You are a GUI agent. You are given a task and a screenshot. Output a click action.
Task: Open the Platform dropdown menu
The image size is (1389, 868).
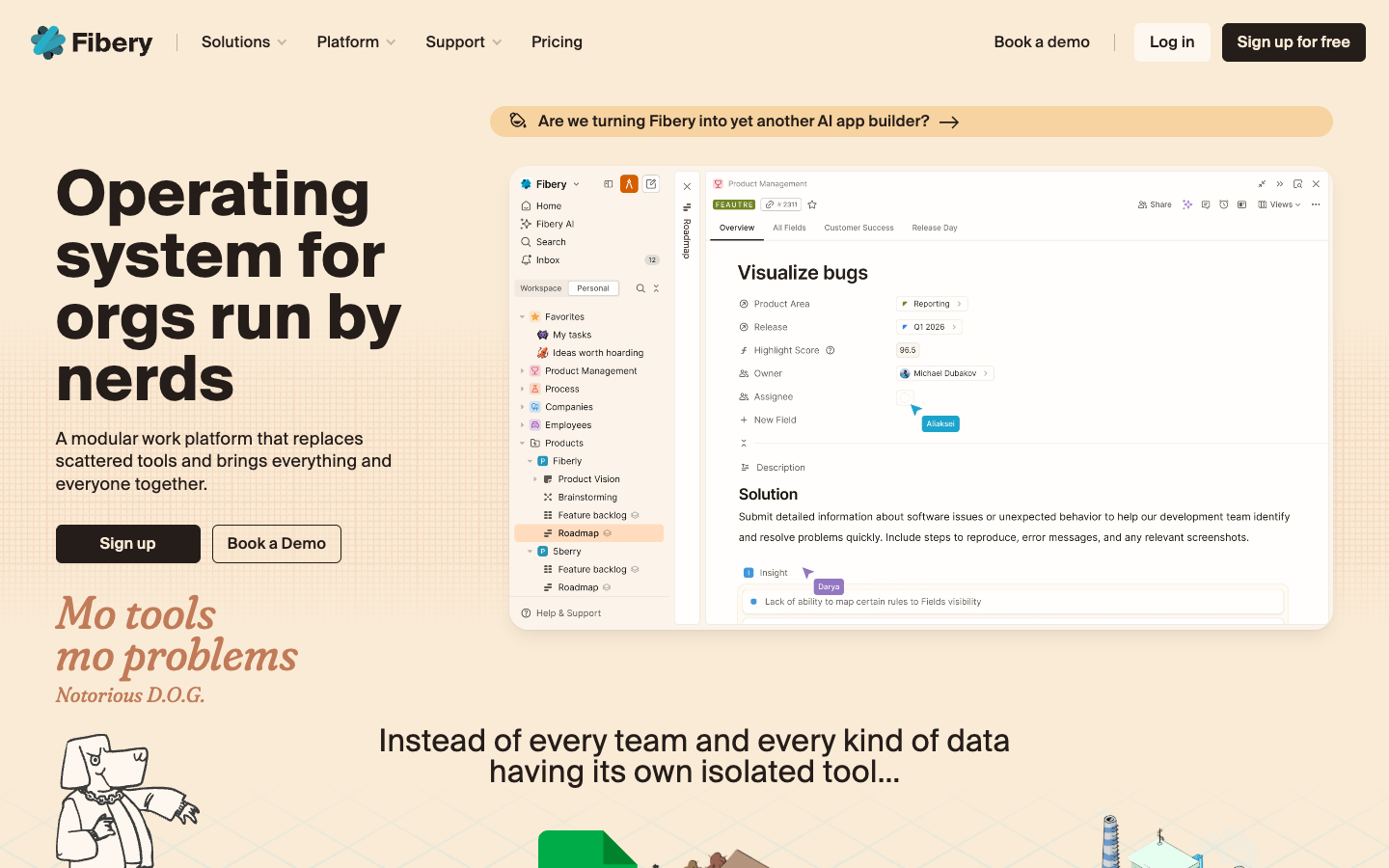(x=356, y=42)
